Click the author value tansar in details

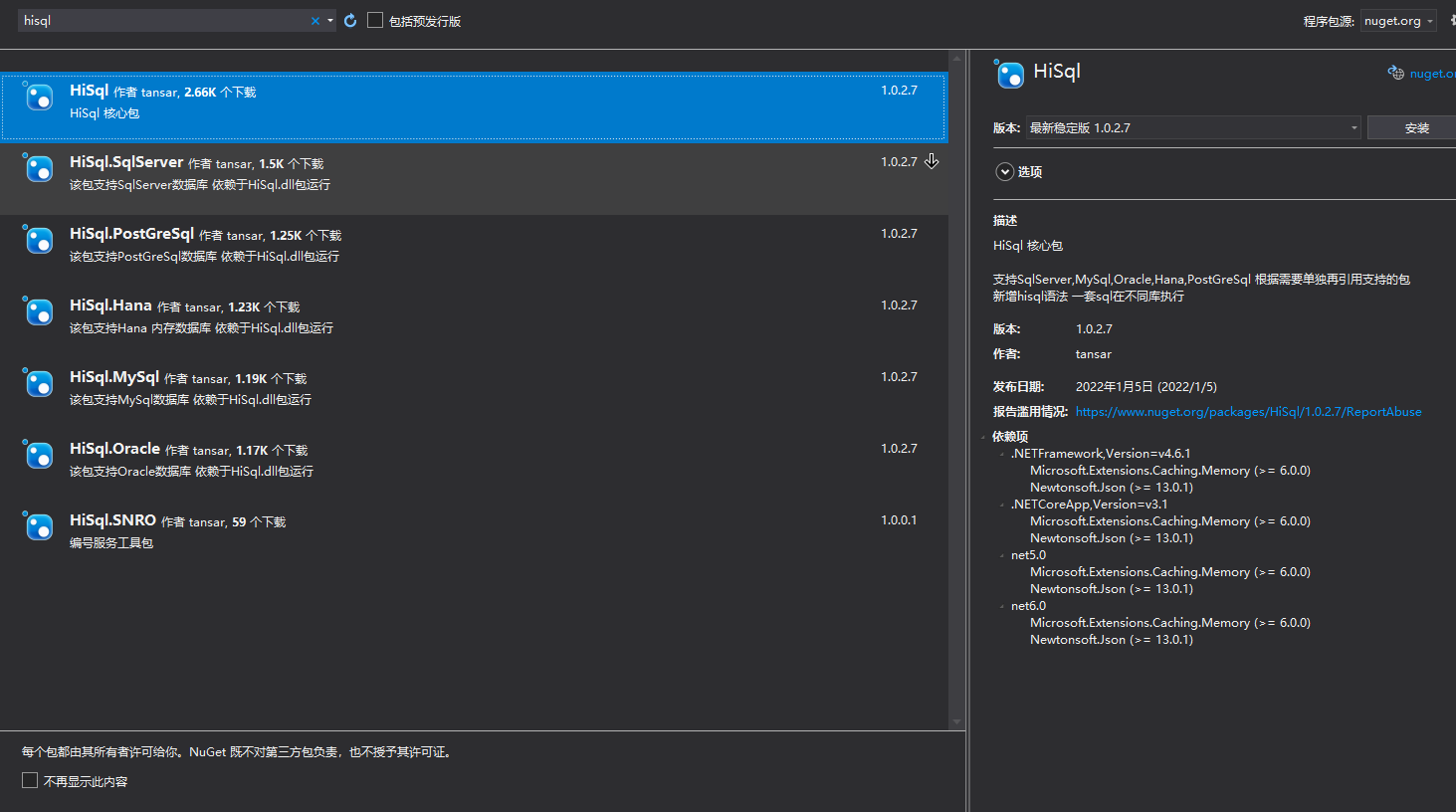coord(1093,354)
